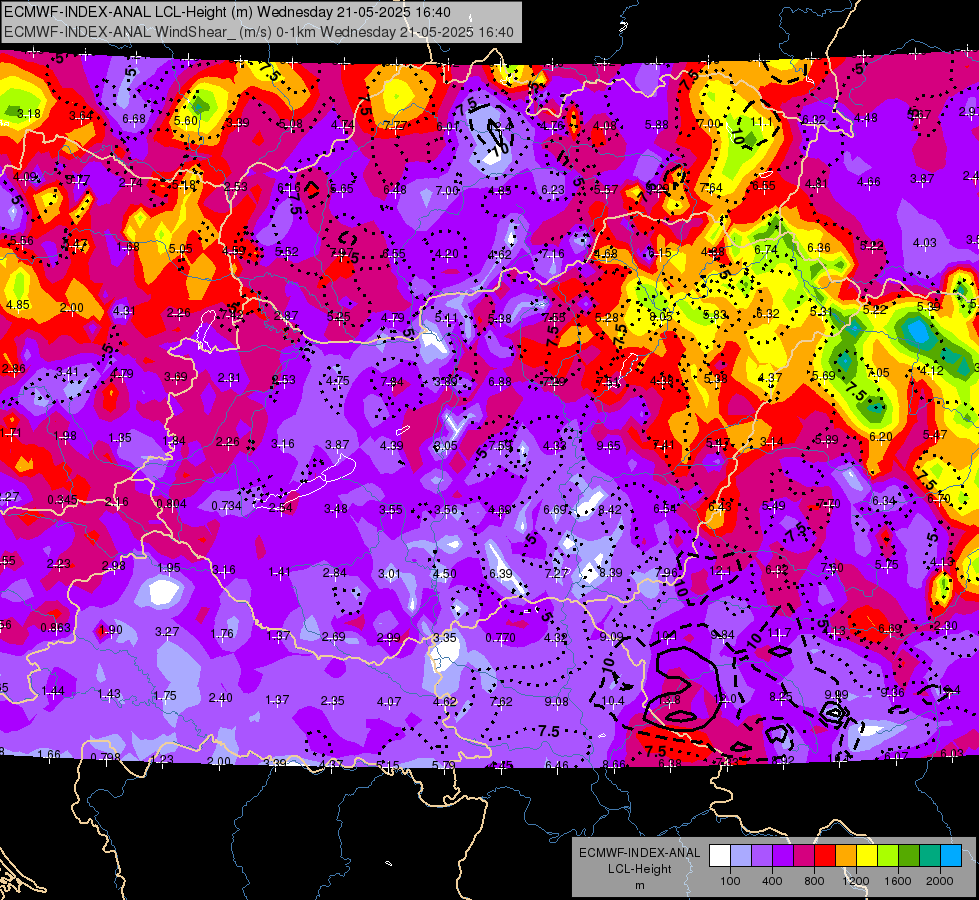The height and width of the screenshot is (900, 979).
Task: Click the 6.68 grid point value
Action: pos(134,118)
